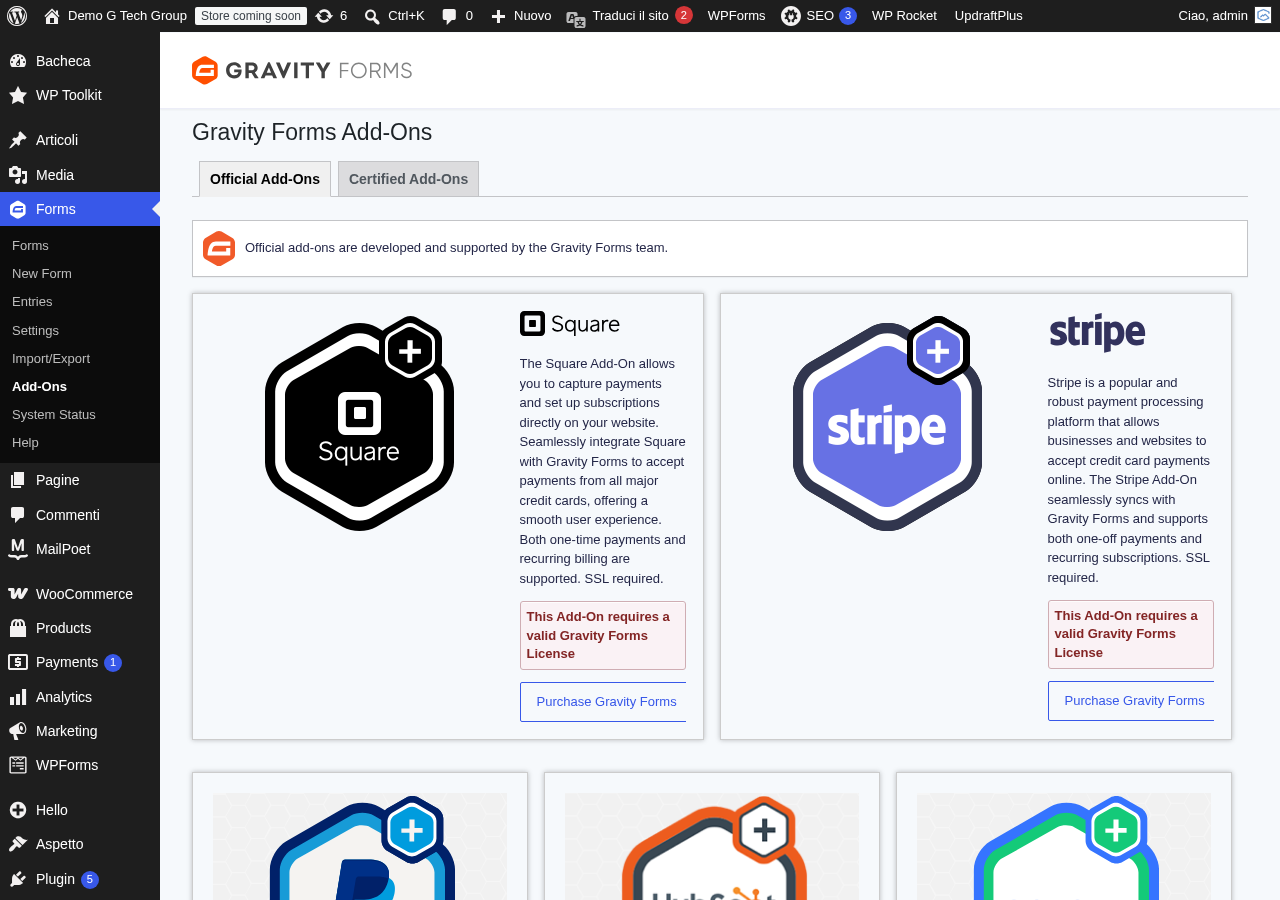Open UpdraftPlus in the admin bar
The width and height of the screenshot is (1280, 900).
(x=989, y=16)
